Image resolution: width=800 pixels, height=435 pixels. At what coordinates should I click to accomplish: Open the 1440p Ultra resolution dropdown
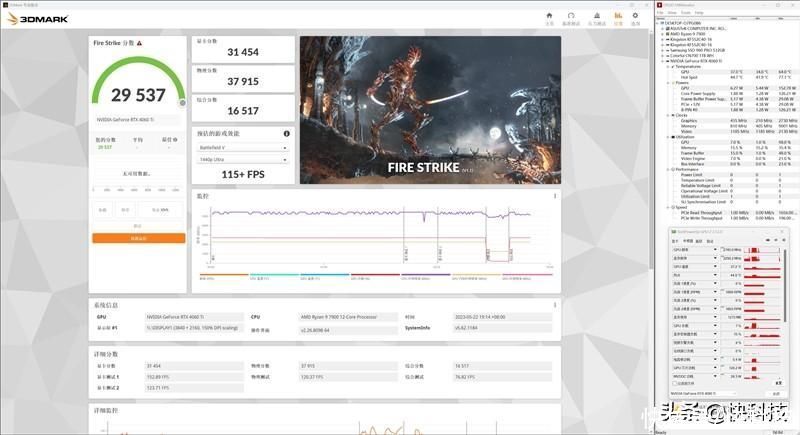(243, 160)
